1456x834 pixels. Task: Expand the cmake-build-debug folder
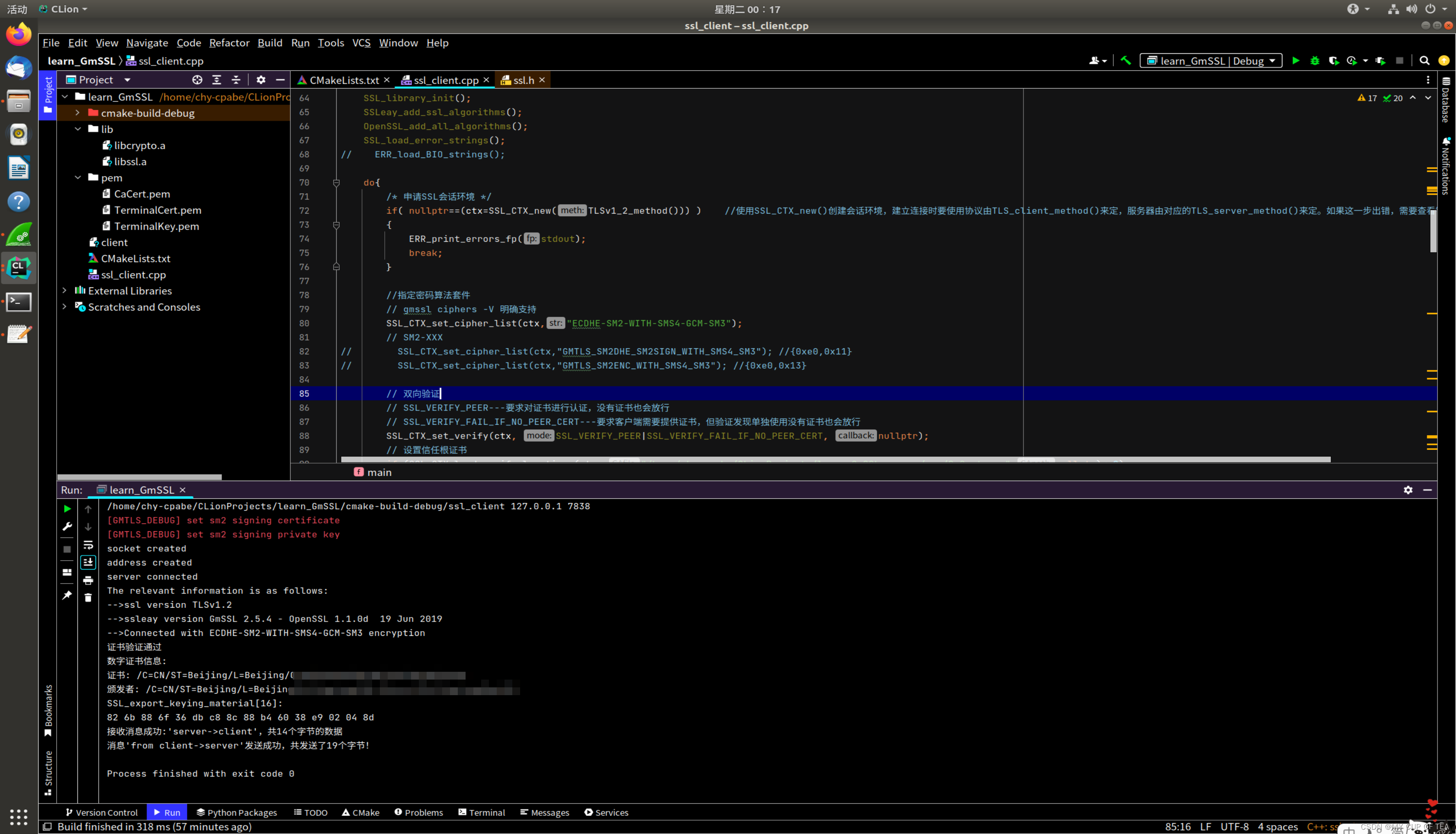click(77, 113)
